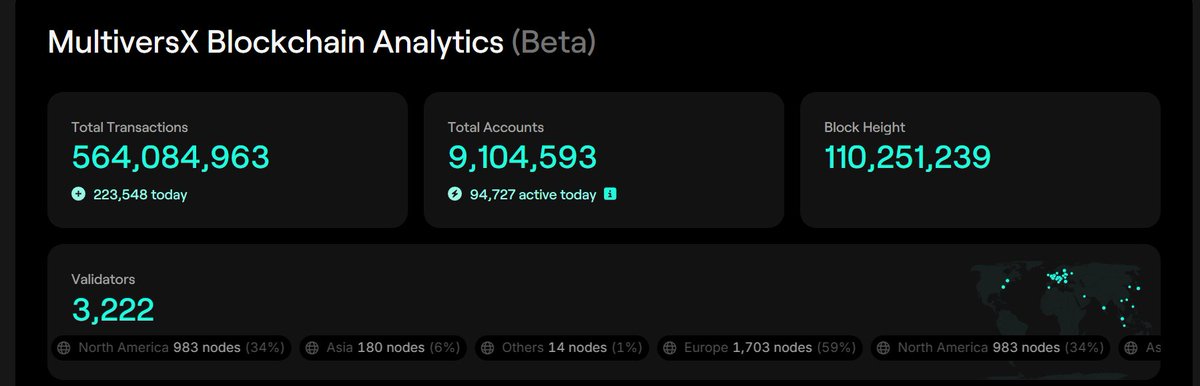Click the 94,727 active today text
This screenshot has height=386, width=1200.
(x=533, y=195)
